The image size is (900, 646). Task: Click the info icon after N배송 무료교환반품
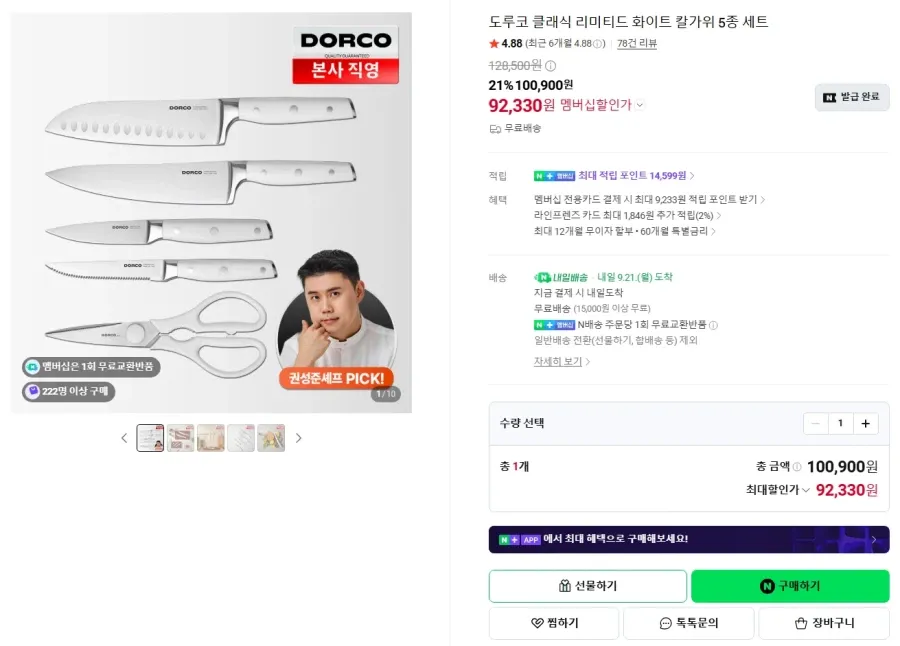pos(713,325)
